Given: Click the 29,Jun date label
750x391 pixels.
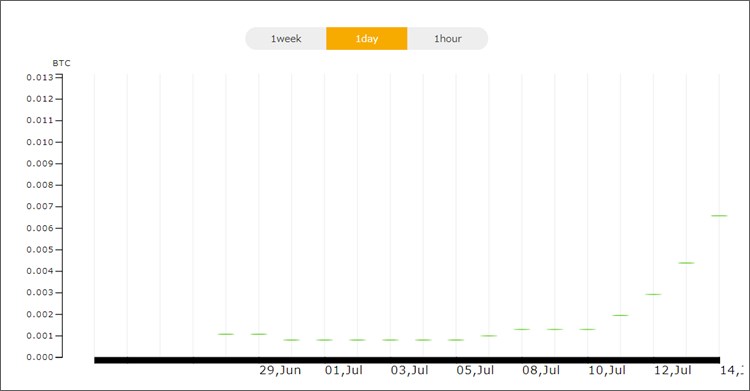Looking at the screenshot, I should click(280, 370).
